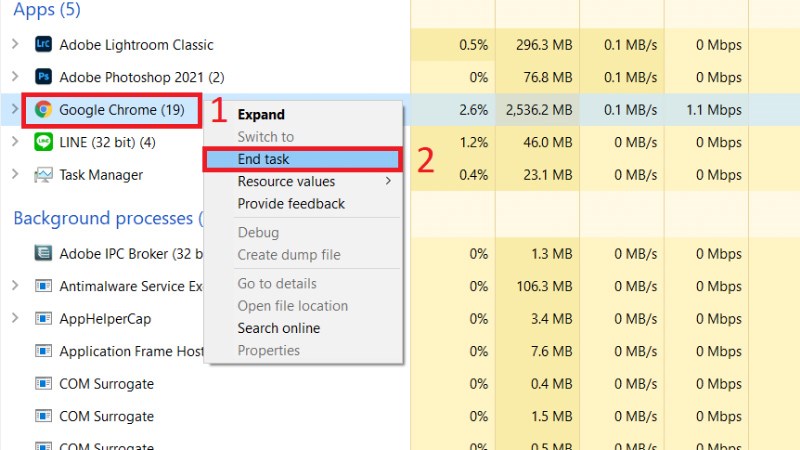Open the Resource values submenu arrow
800x450 pixels.
[388, 181]
